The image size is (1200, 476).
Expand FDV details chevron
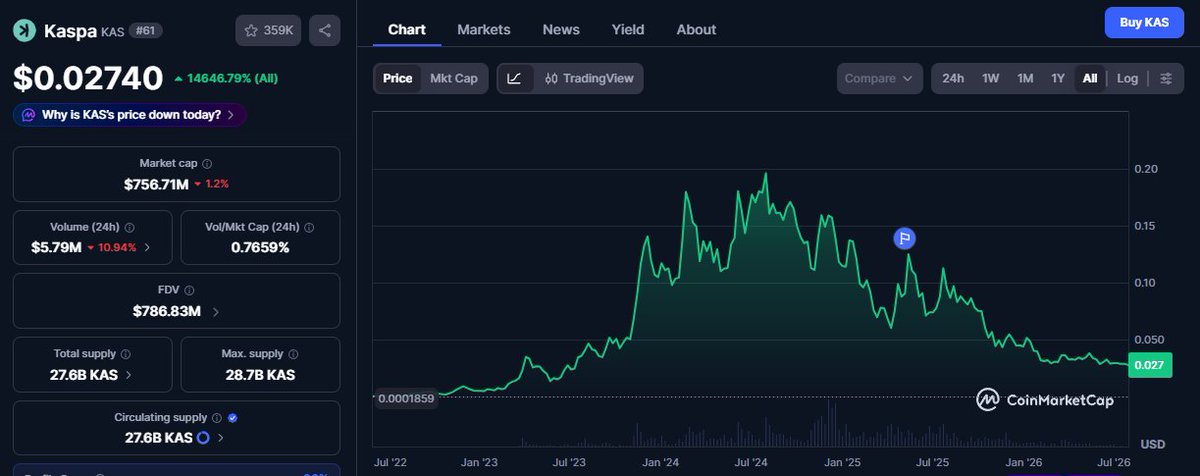pos(215,312)
